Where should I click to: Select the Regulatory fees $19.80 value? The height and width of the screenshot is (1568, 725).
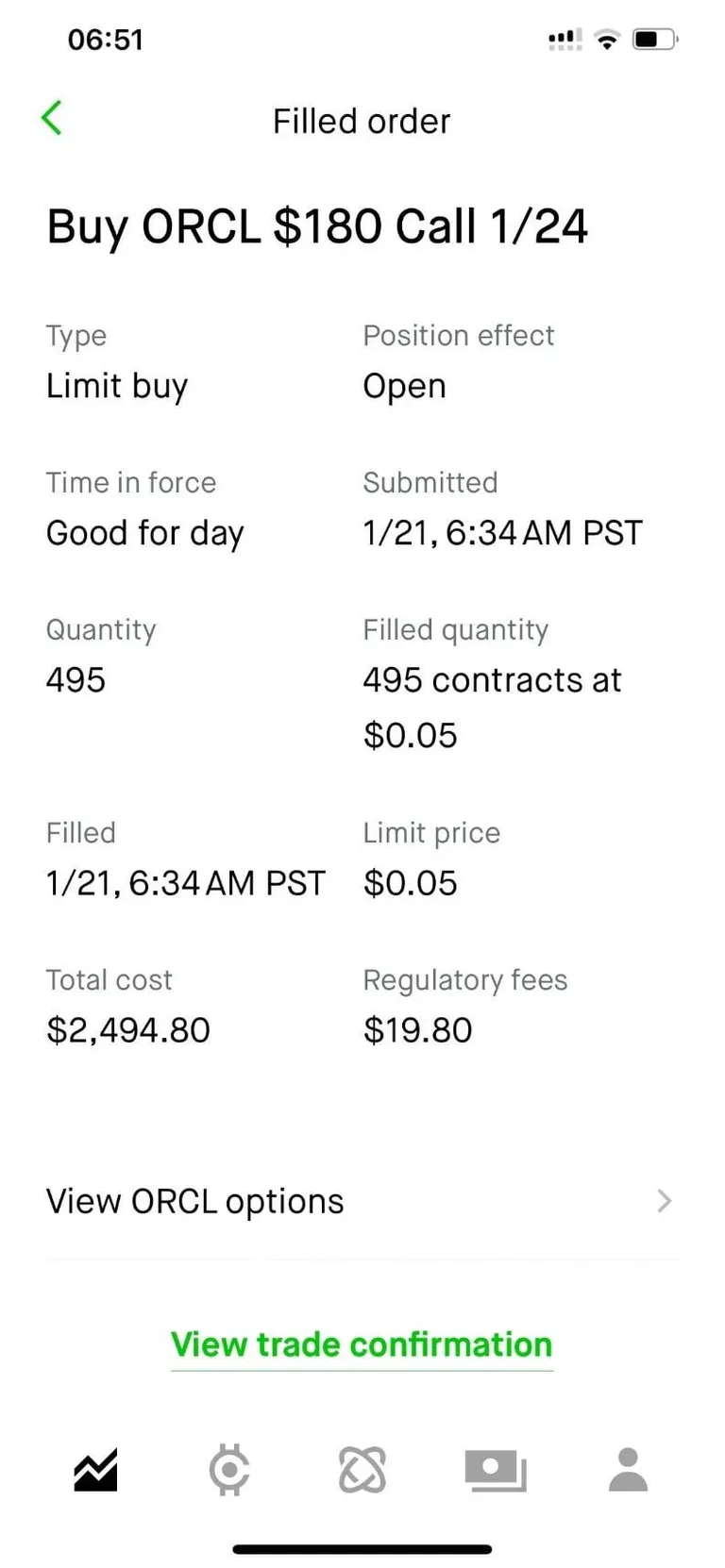[x=417, y=1030]
